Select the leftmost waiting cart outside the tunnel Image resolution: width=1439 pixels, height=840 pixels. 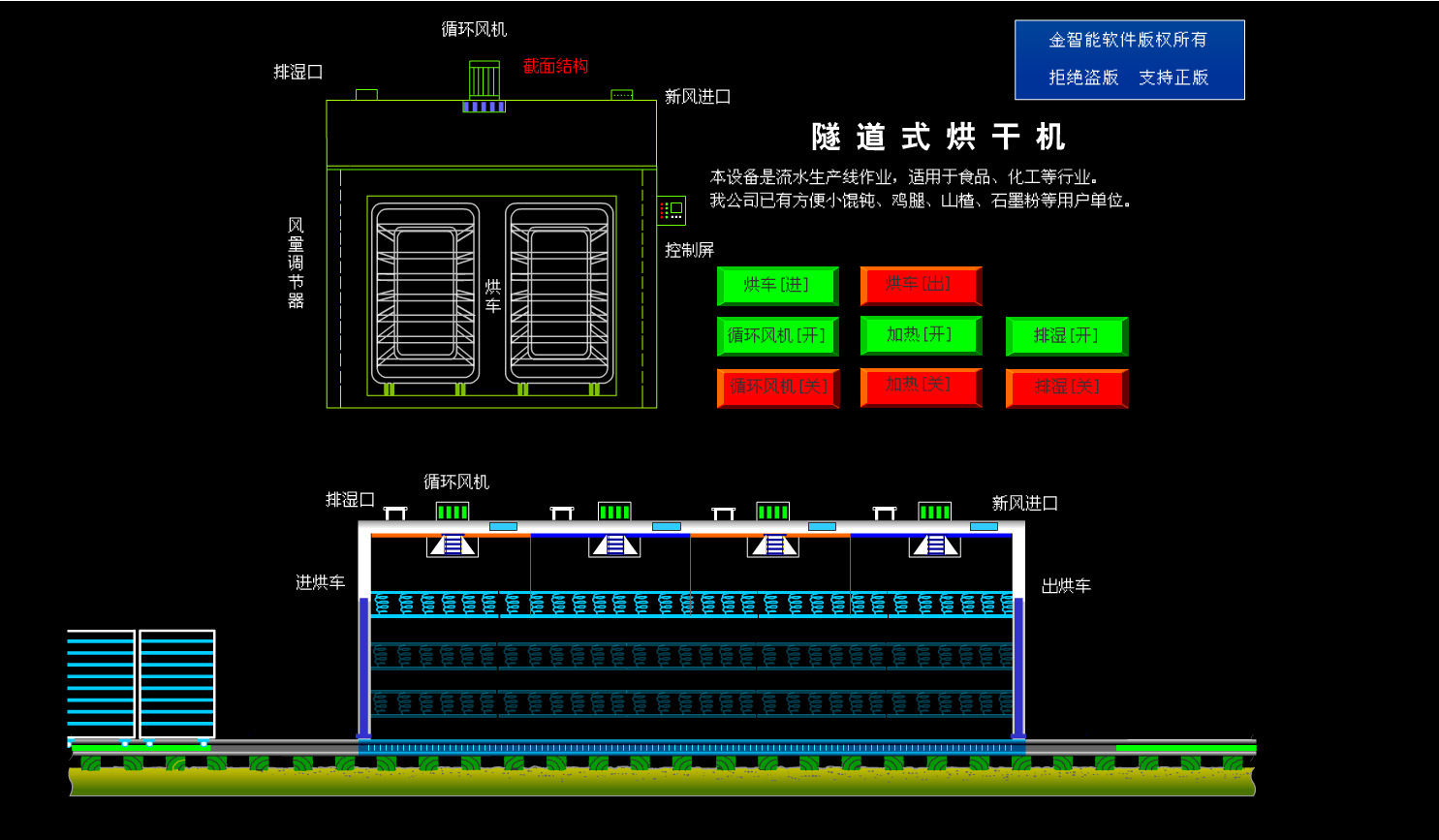coord(101,686)
